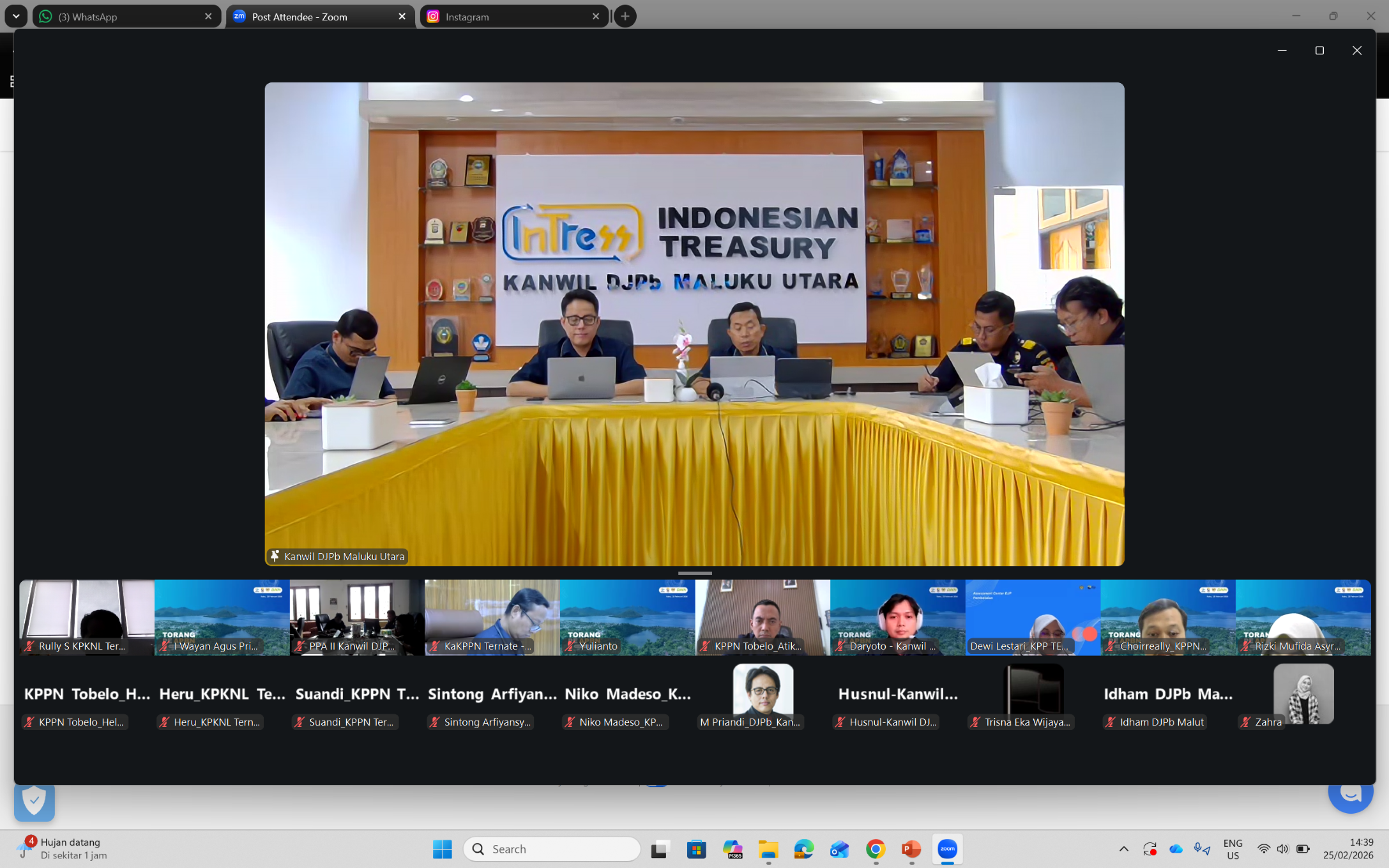The height and width of the screenshot is (868, 1389).
Task: Click muted mic icon on Yulianto tile
Action: [570, 646]
